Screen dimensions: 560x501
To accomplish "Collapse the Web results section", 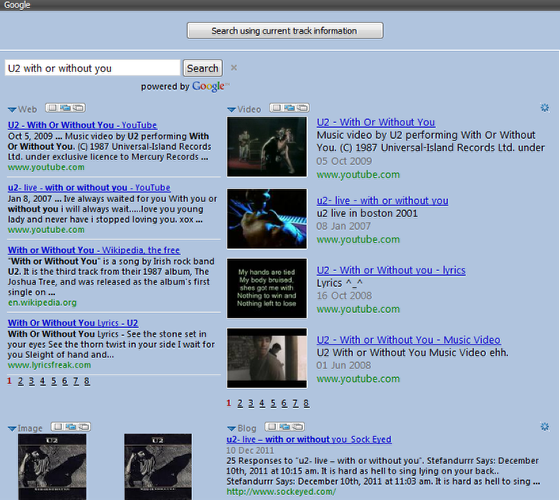I will tap(12, 110).
